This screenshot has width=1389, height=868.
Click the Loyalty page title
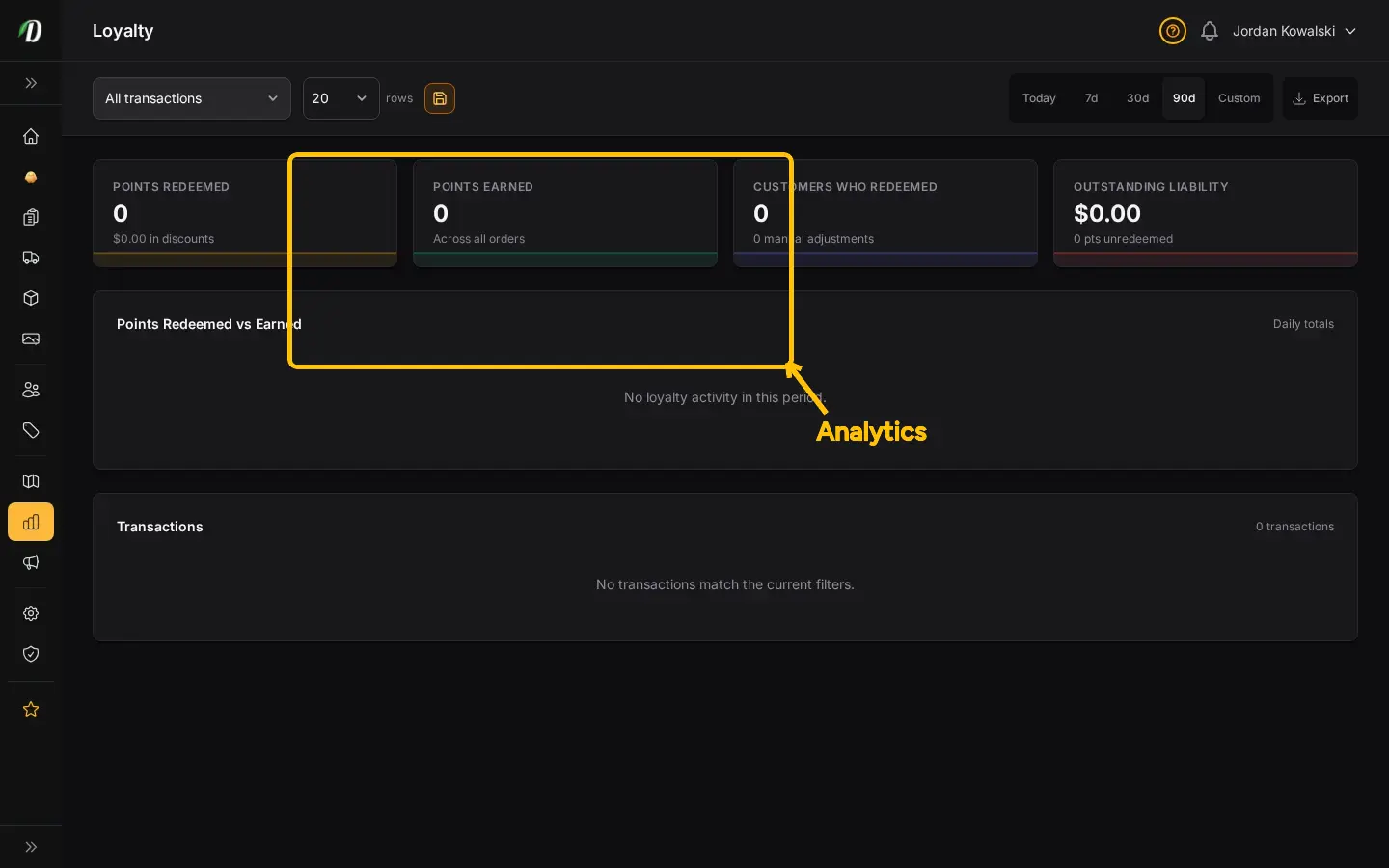tap(123, 31)
